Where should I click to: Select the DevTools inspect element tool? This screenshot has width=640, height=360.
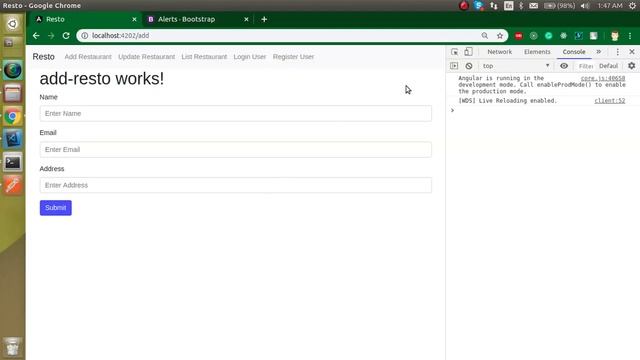(x=454, y=52)
